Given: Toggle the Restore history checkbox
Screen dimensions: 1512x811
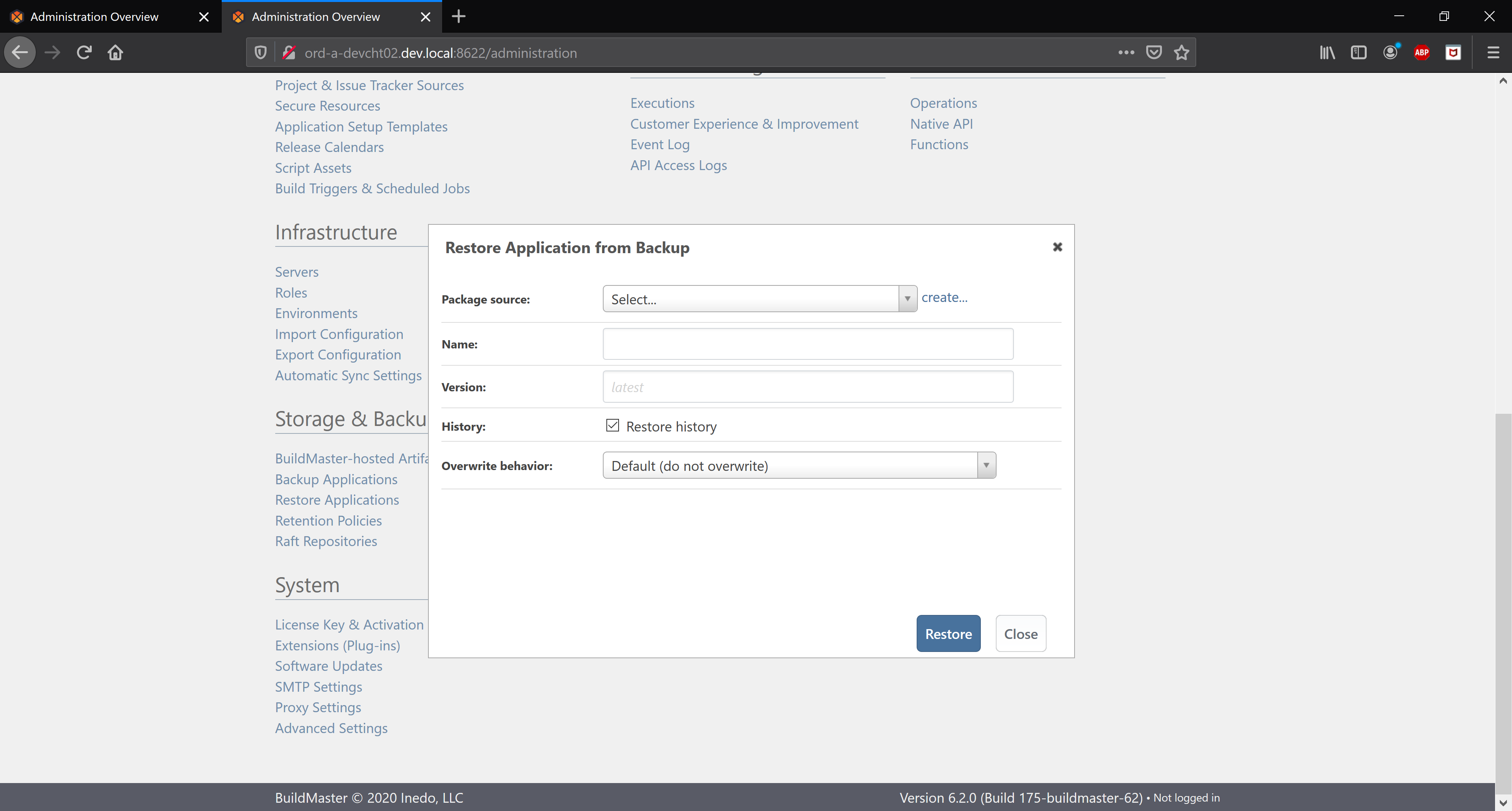Looking at the screenshot, I should coord(613,426).
